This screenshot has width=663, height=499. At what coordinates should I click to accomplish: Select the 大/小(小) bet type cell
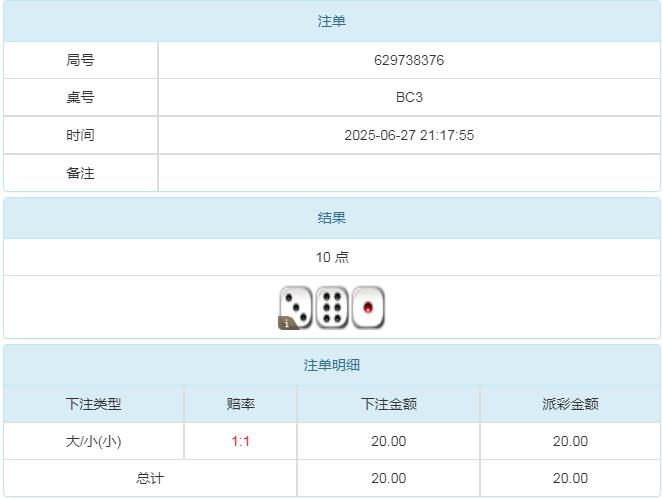coord(94,441)
